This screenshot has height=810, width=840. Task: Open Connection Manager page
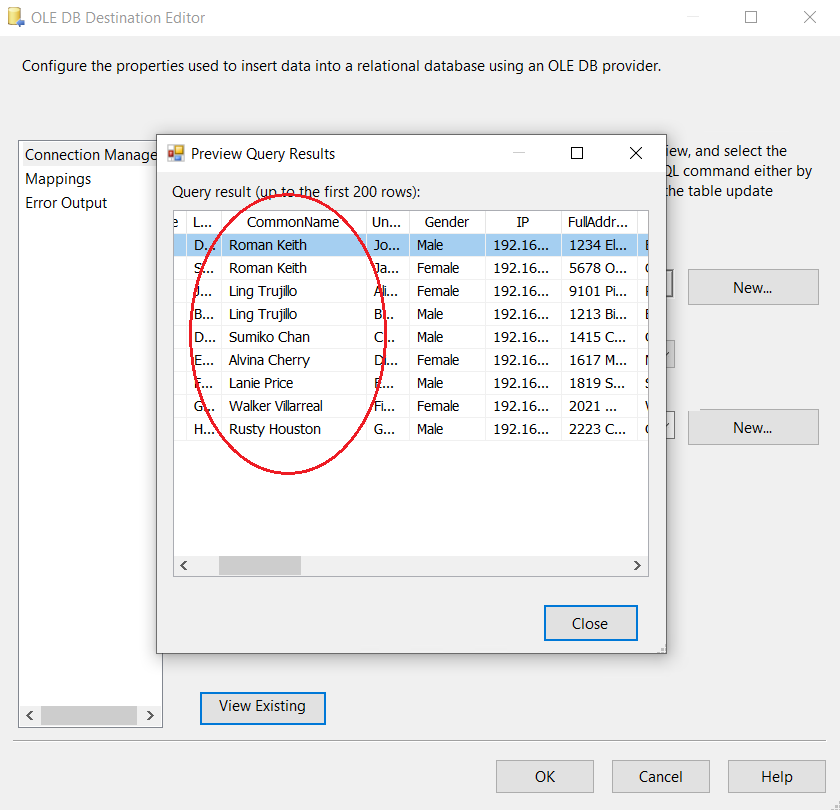(90, 155)
